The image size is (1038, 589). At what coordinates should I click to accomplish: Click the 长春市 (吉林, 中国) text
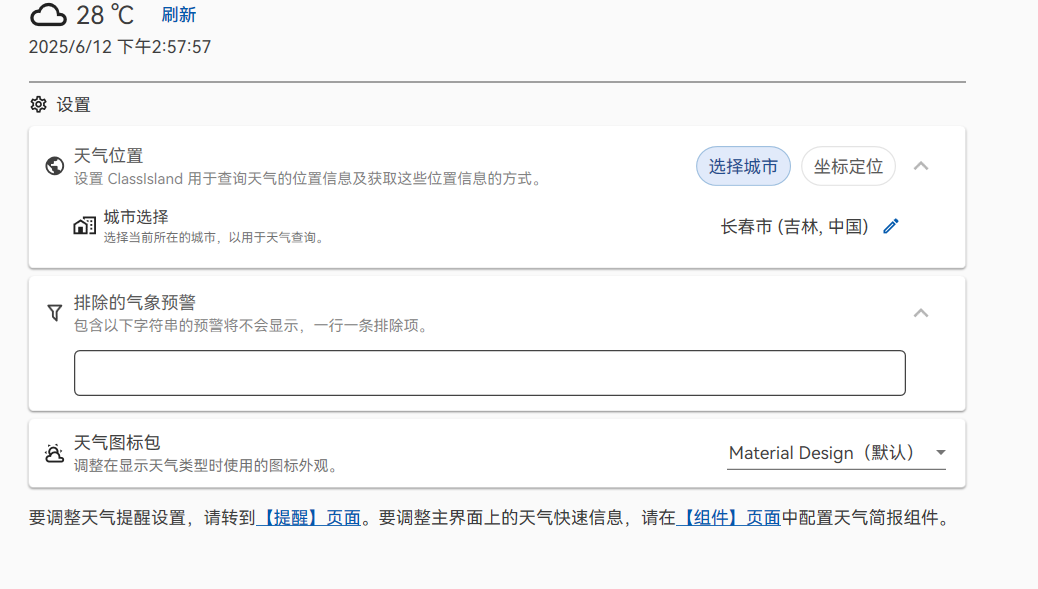coord(794,226)
